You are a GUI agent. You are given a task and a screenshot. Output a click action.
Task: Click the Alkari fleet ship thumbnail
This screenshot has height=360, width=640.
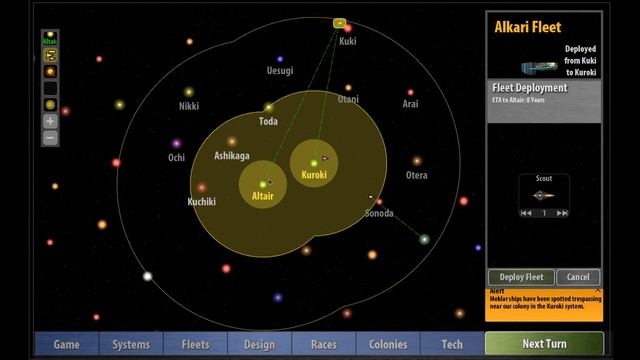tap(539, 67)
